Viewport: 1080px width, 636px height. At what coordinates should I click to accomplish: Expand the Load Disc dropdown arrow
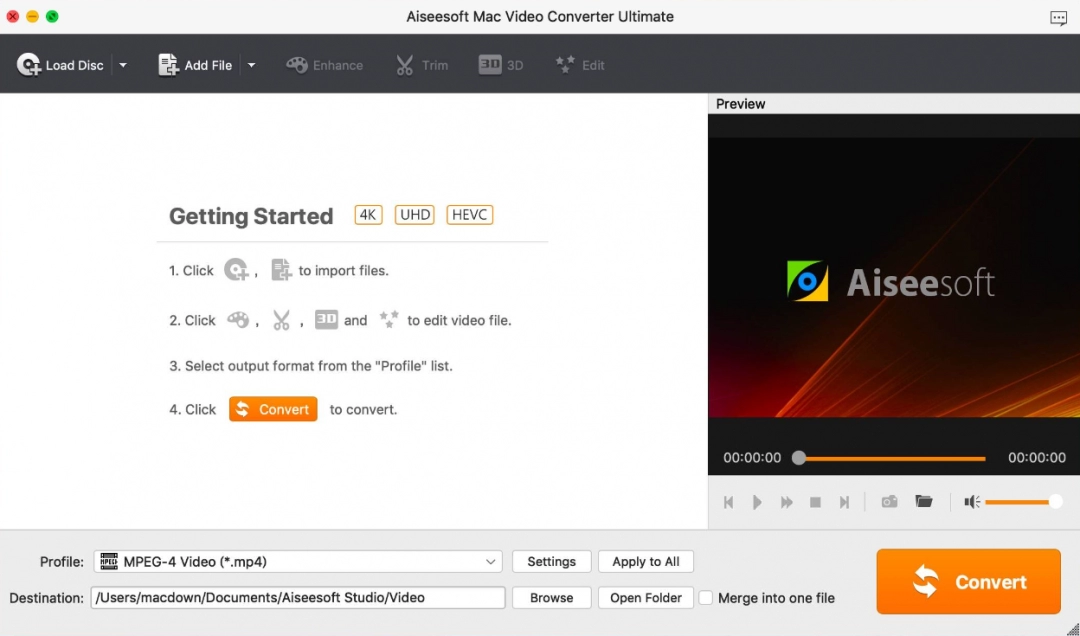coord(123,64)
